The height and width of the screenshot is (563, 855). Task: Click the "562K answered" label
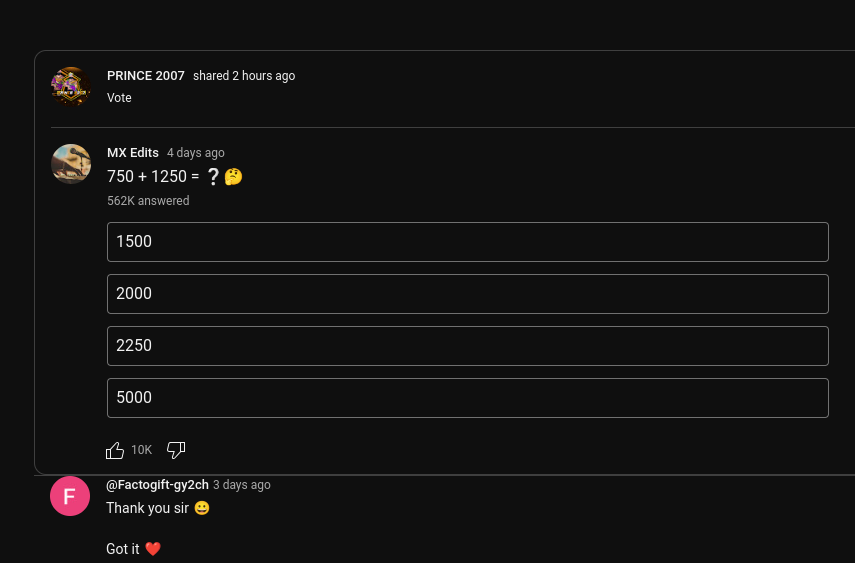[148, 201]
